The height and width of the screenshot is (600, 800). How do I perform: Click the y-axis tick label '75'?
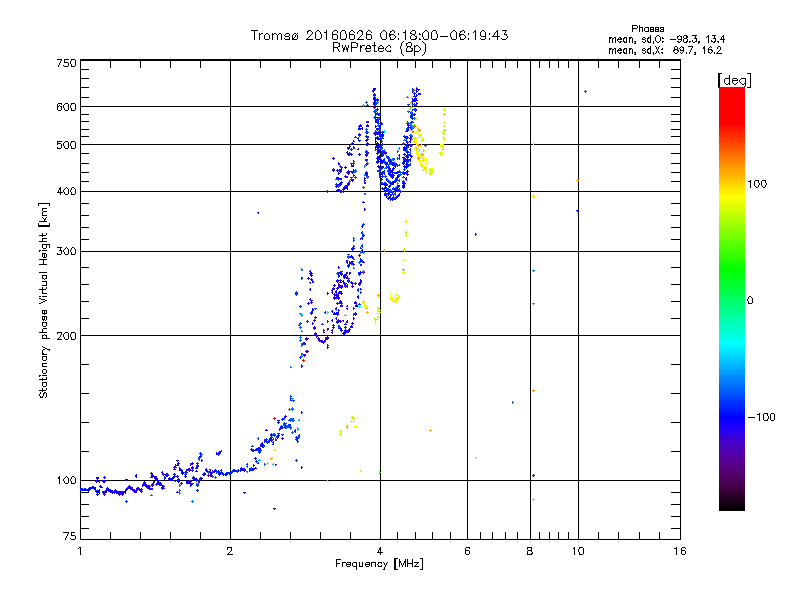(70, 536)
